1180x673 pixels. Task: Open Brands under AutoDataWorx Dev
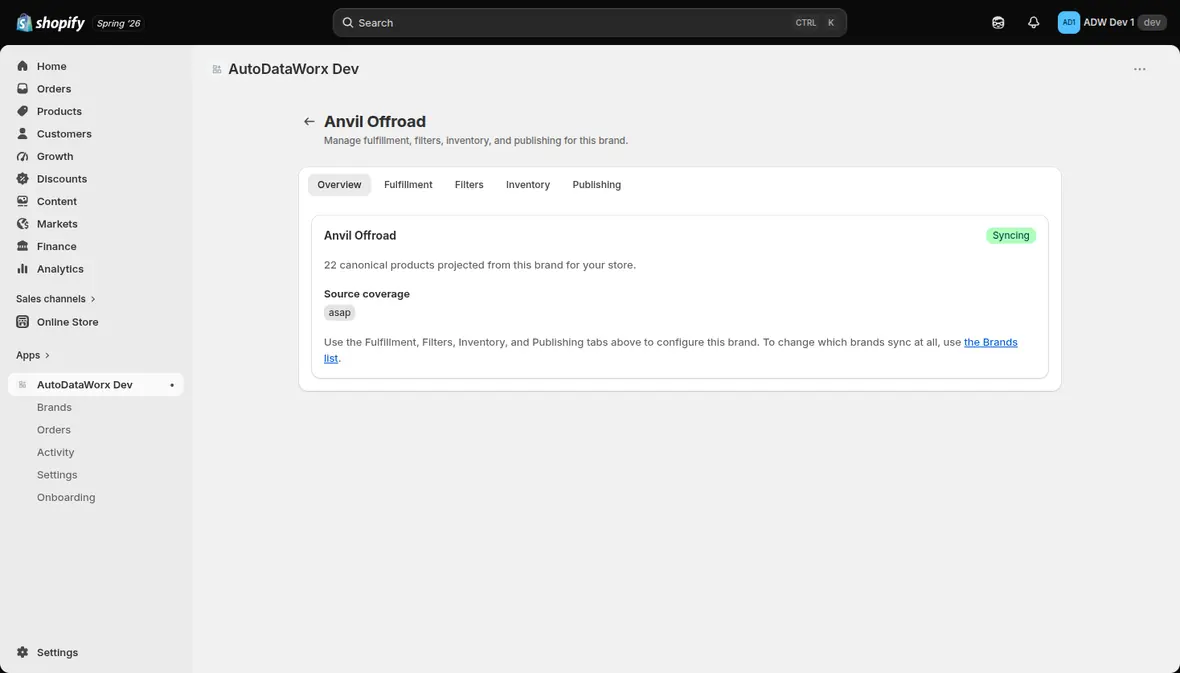54,407
